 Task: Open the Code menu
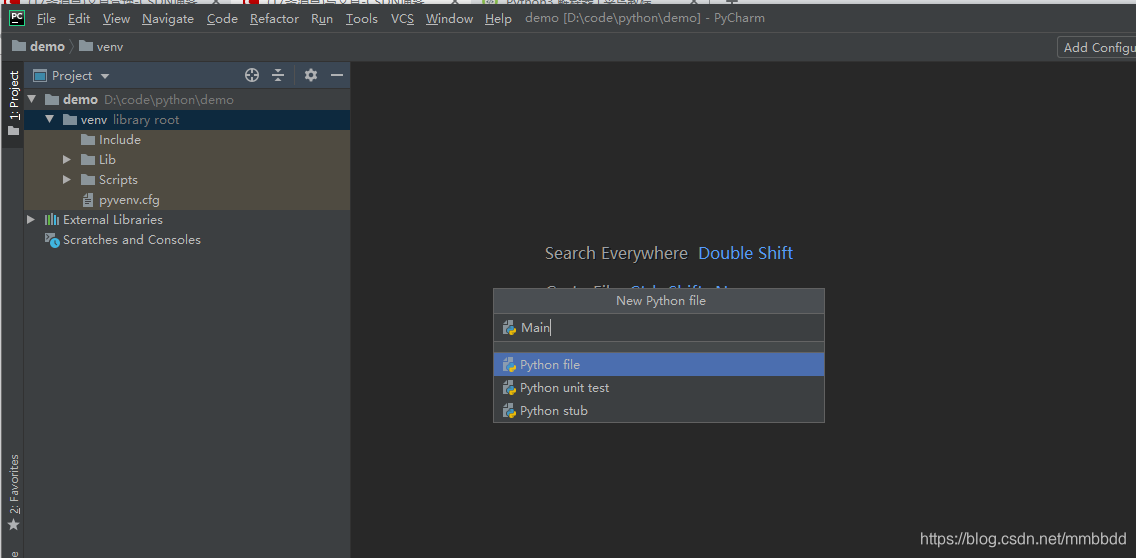(x=222, y=19)
